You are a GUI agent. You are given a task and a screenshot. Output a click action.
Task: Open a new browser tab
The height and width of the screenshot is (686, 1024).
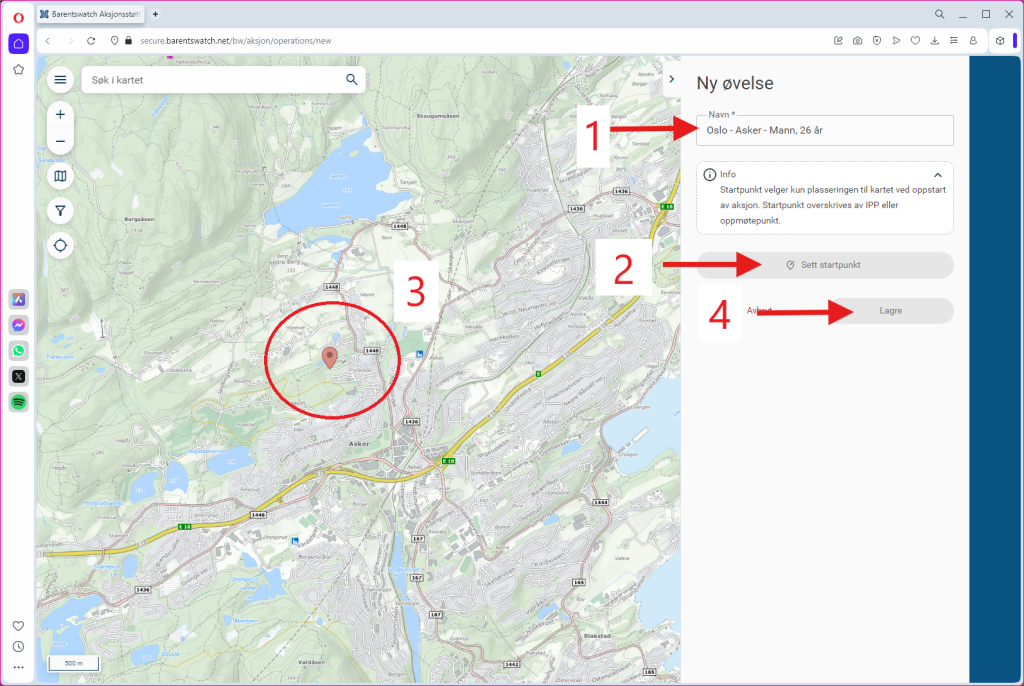155,14
